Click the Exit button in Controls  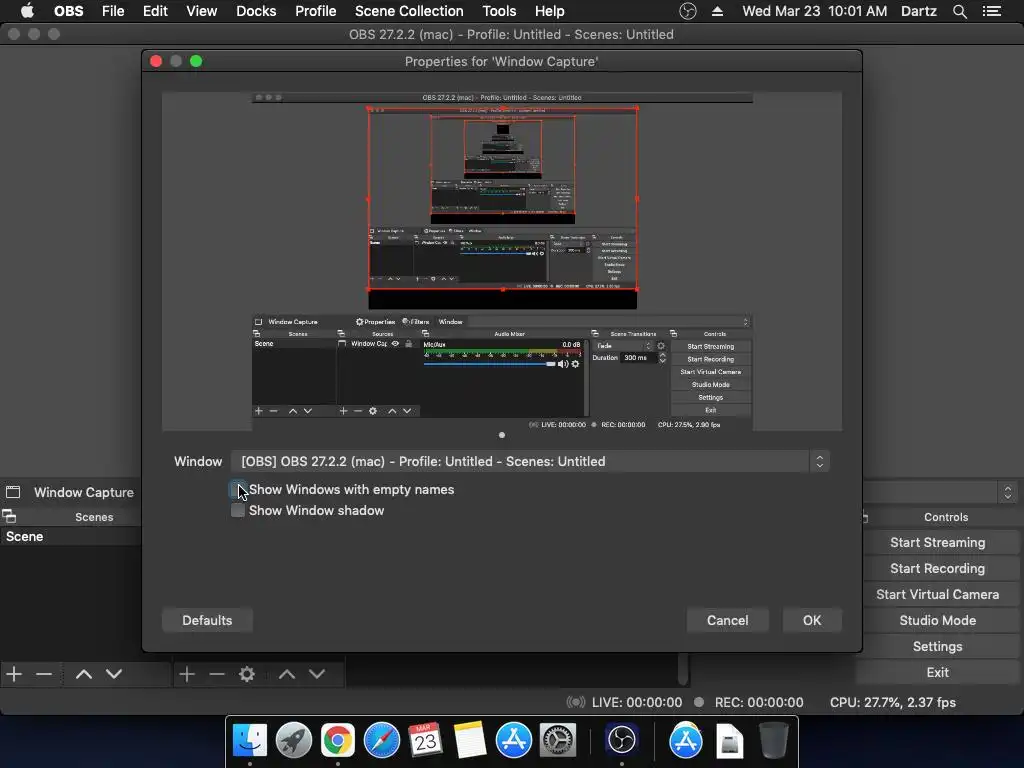[x=937, y=673]
